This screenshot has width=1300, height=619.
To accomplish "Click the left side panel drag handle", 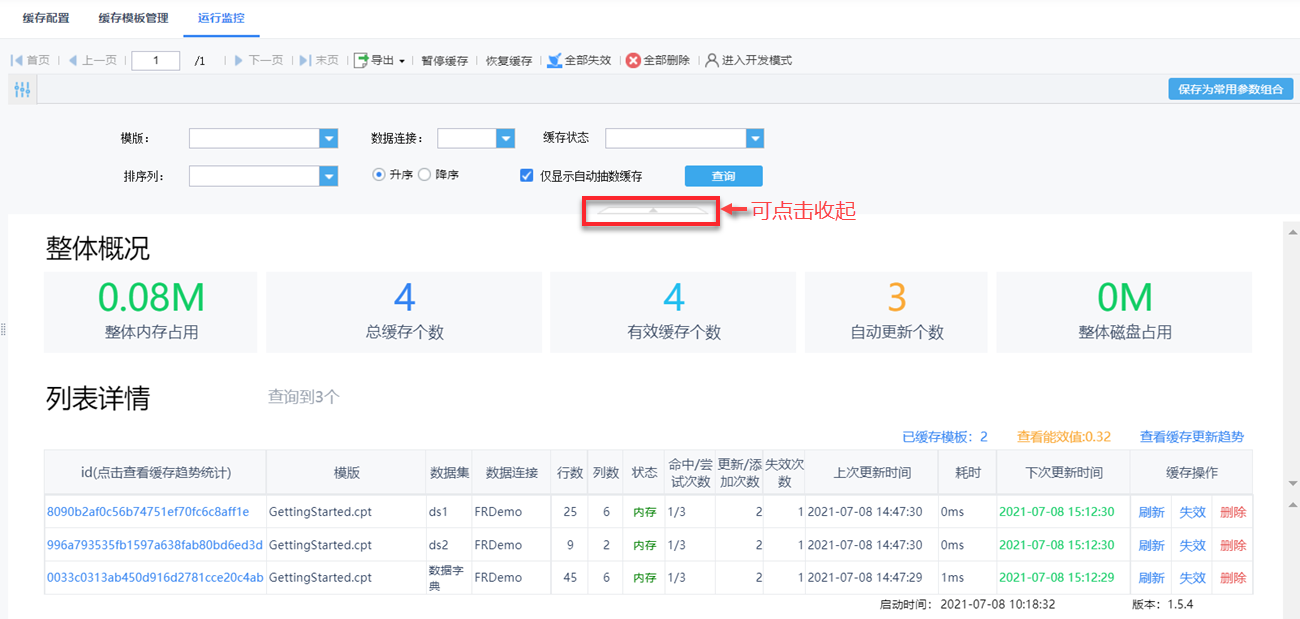I will (3, 330).
